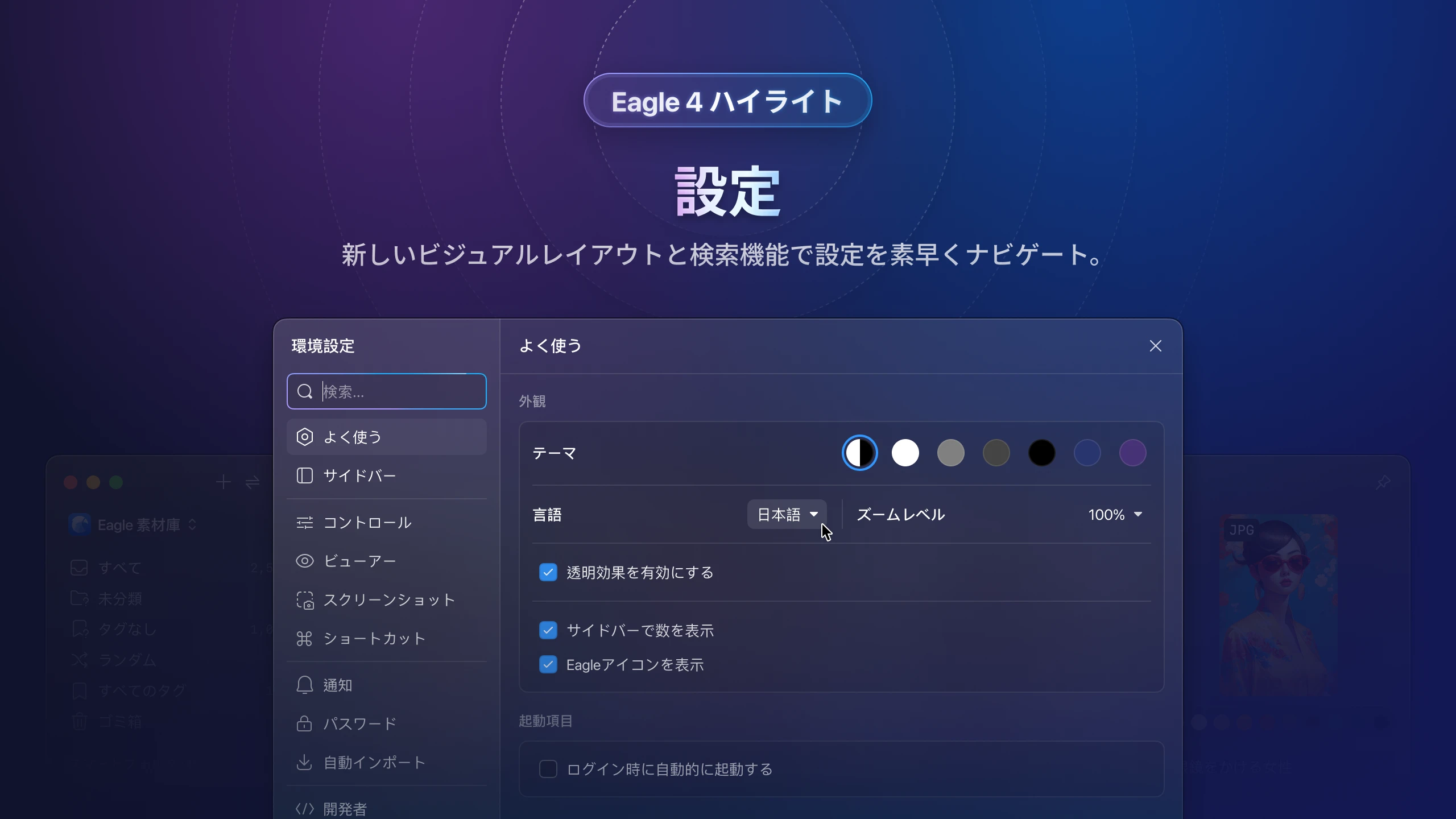This screenshot has width=1456, height=819.
Task: Click the パスワード lock icon
Action: 305,723
